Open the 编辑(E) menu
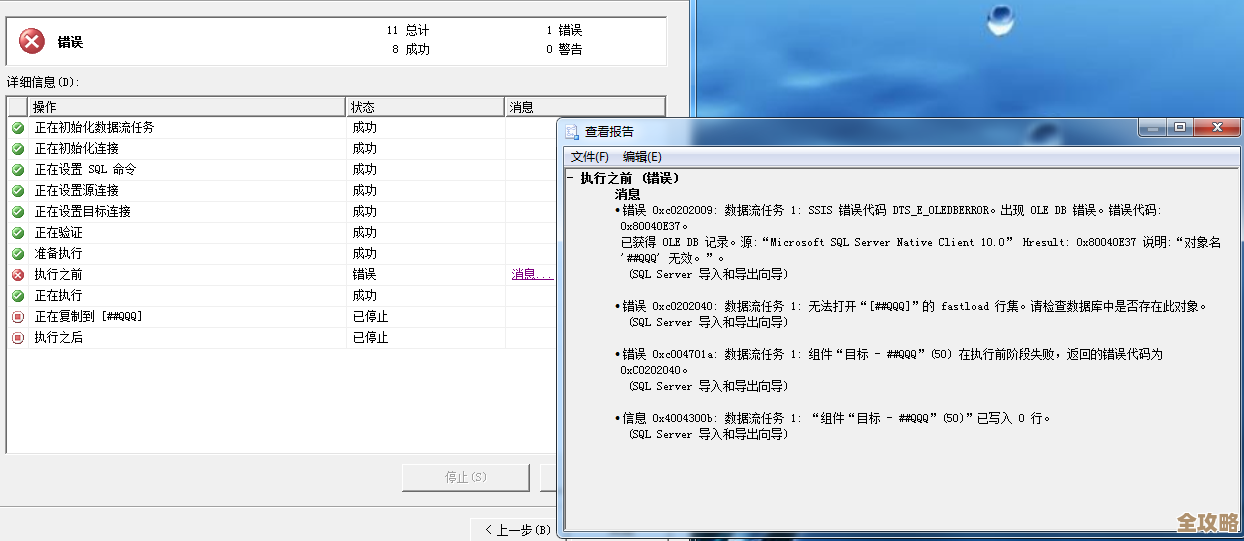1244x541 pixels. click(642, 157)
